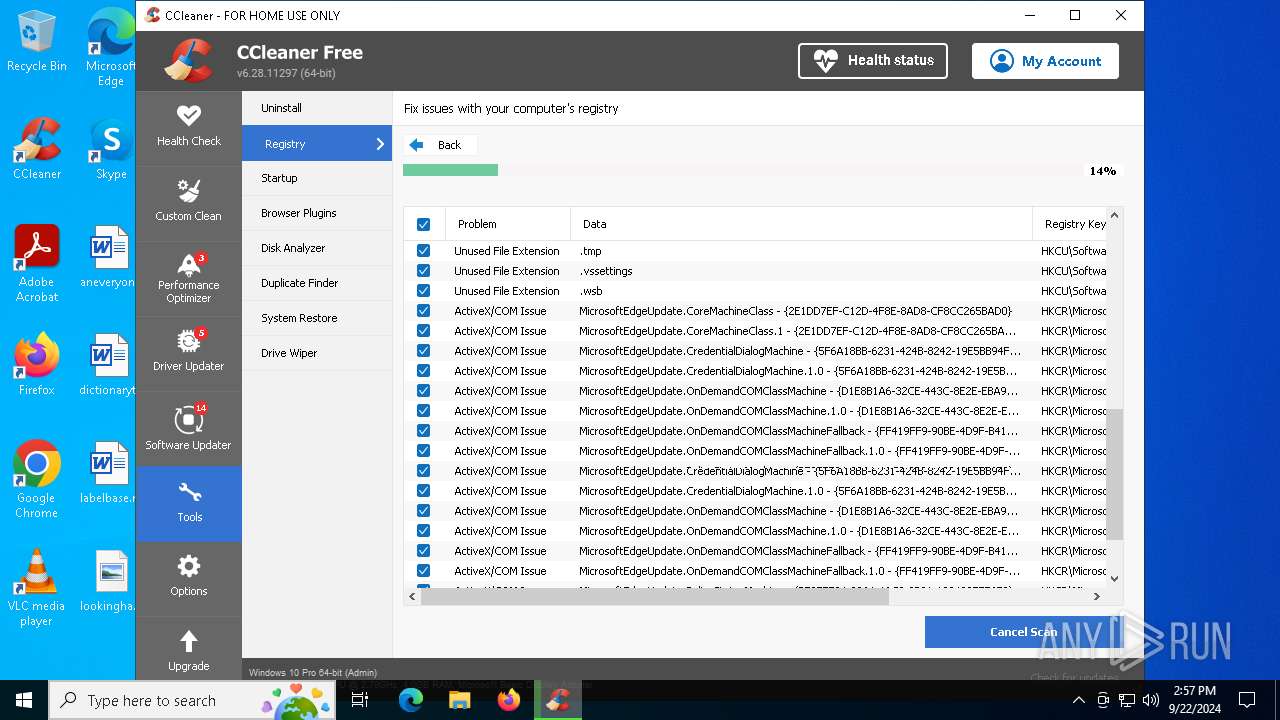The height and width of the screenshot is (720, 1280).
Task: Uncheck first CredentialDialogMachine row checkbox
Action: point(423,351)
